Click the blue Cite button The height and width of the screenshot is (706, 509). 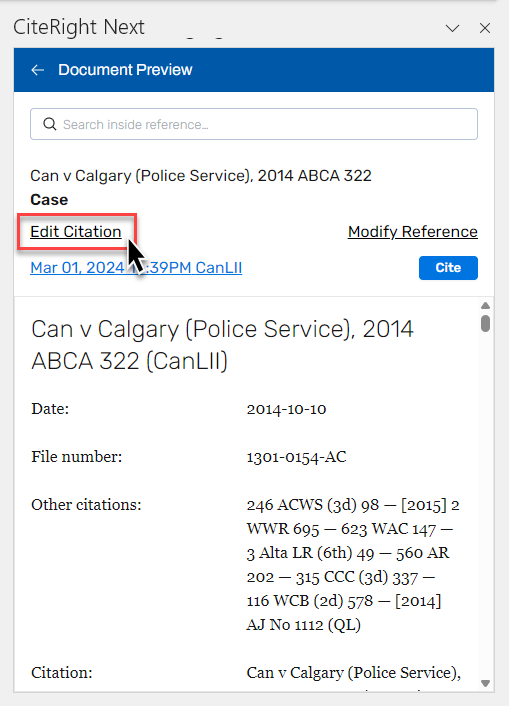(448, 268)
